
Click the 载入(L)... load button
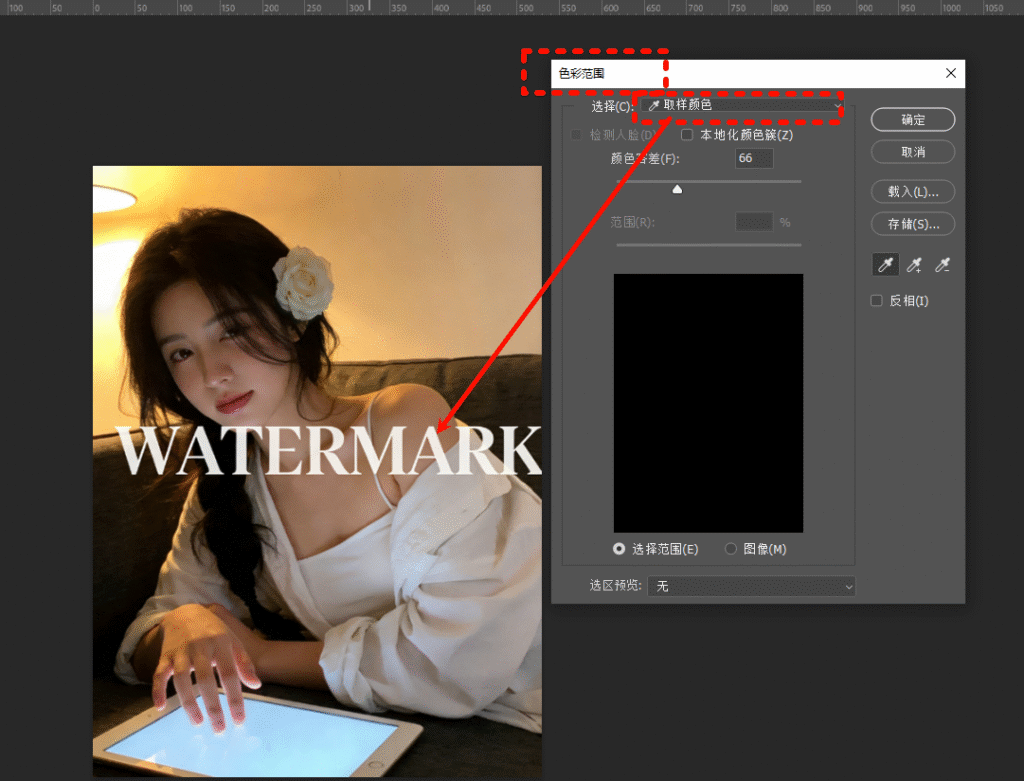(913, 191)
